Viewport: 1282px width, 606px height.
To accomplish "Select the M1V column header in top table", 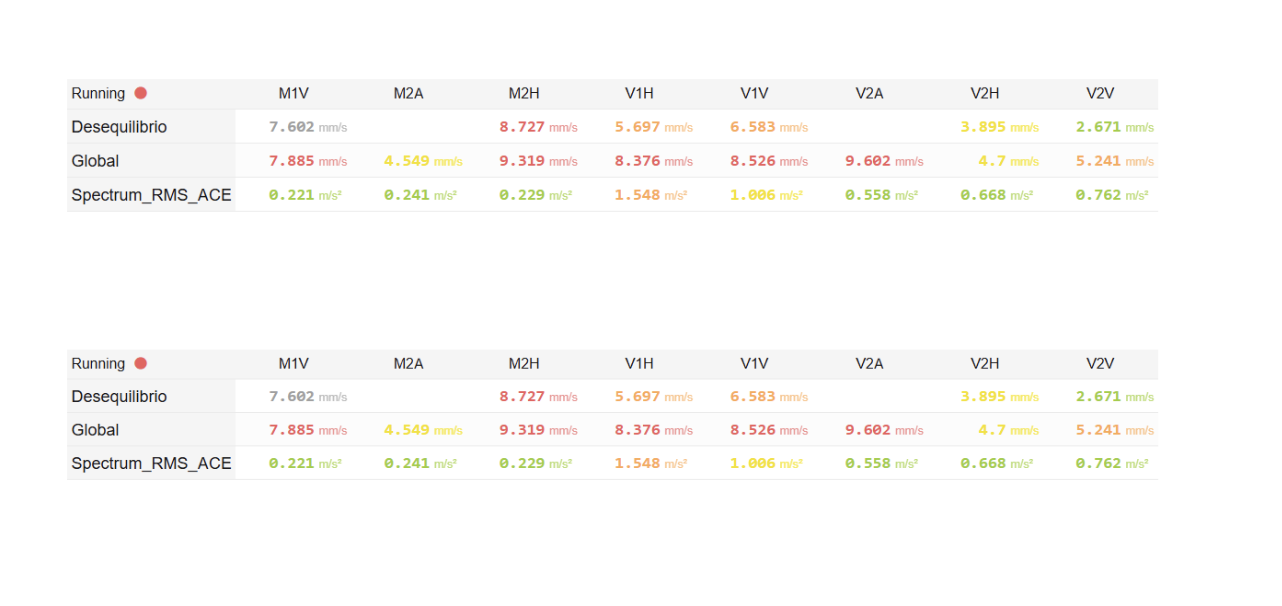I will tap(294, 94).
